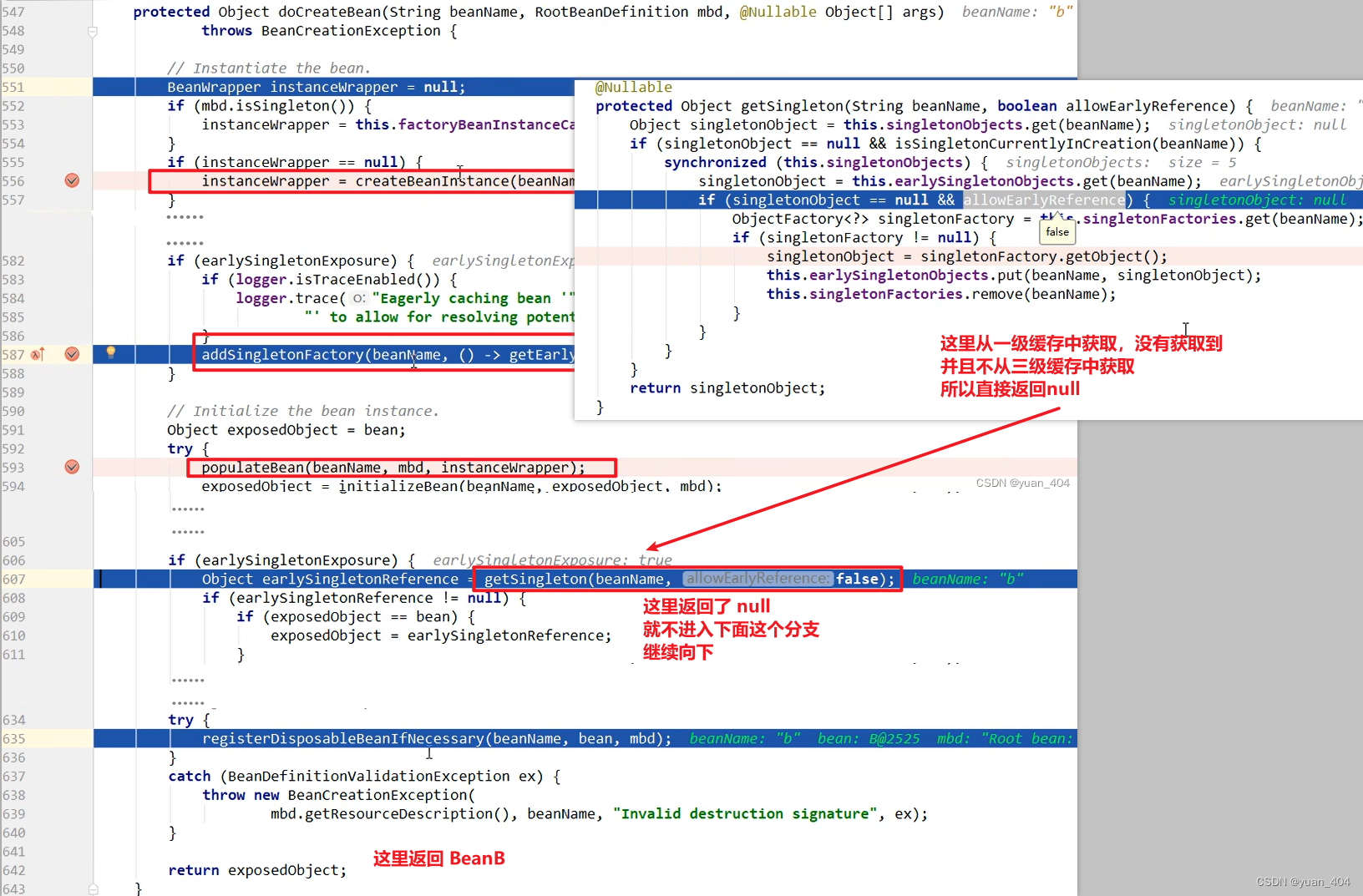The height and width of the screenshot is (896, 1363).
Task: Click 'exposedObject = earlySingletonReference;' on line 610
Action: coord(441,635)
